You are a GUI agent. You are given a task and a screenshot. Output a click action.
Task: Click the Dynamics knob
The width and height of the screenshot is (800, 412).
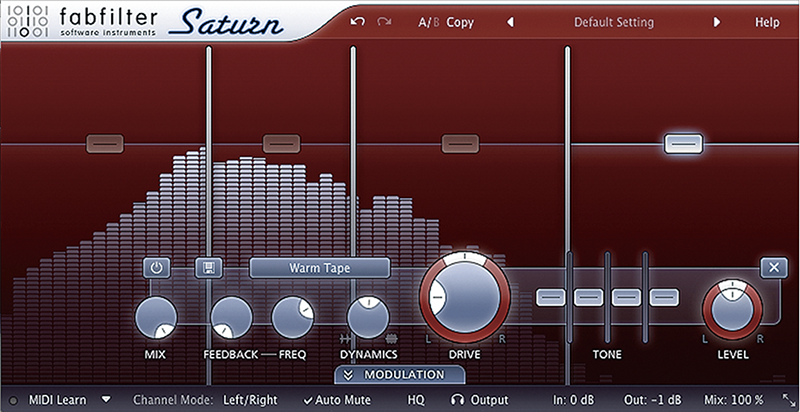click(368, 318)
